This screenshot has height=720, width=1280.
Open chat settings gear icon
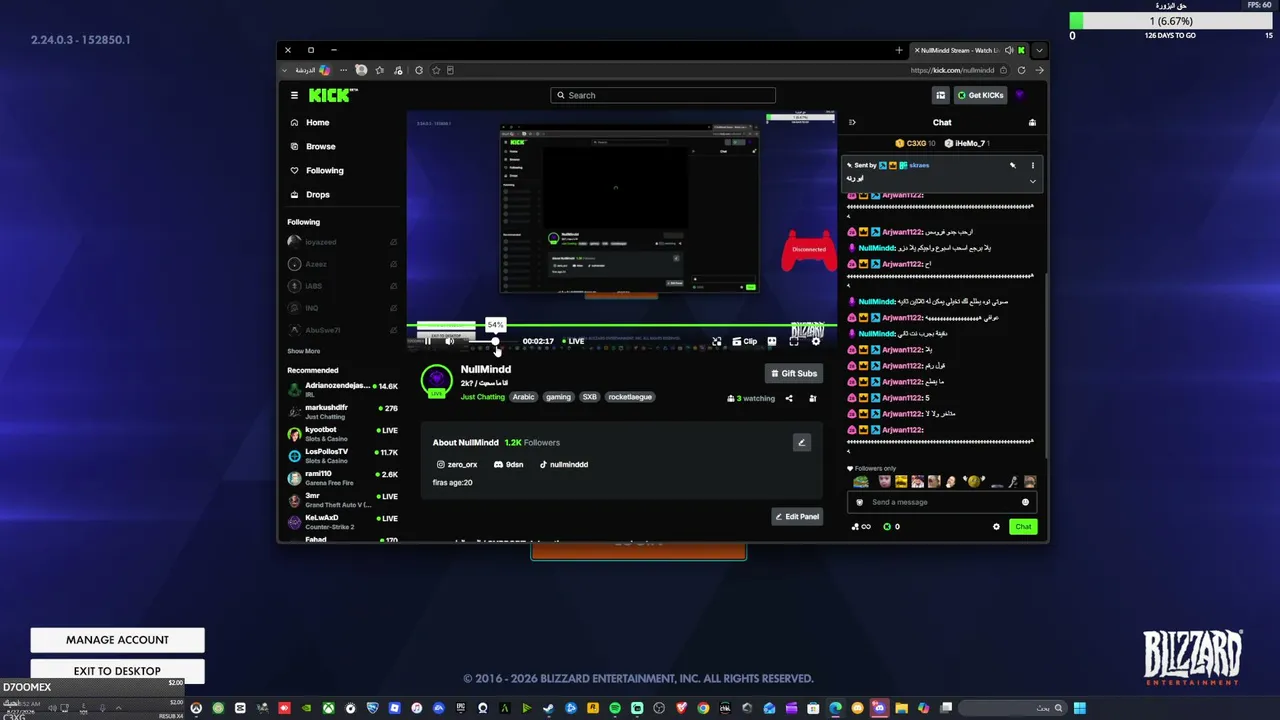[x=996, y=526]
